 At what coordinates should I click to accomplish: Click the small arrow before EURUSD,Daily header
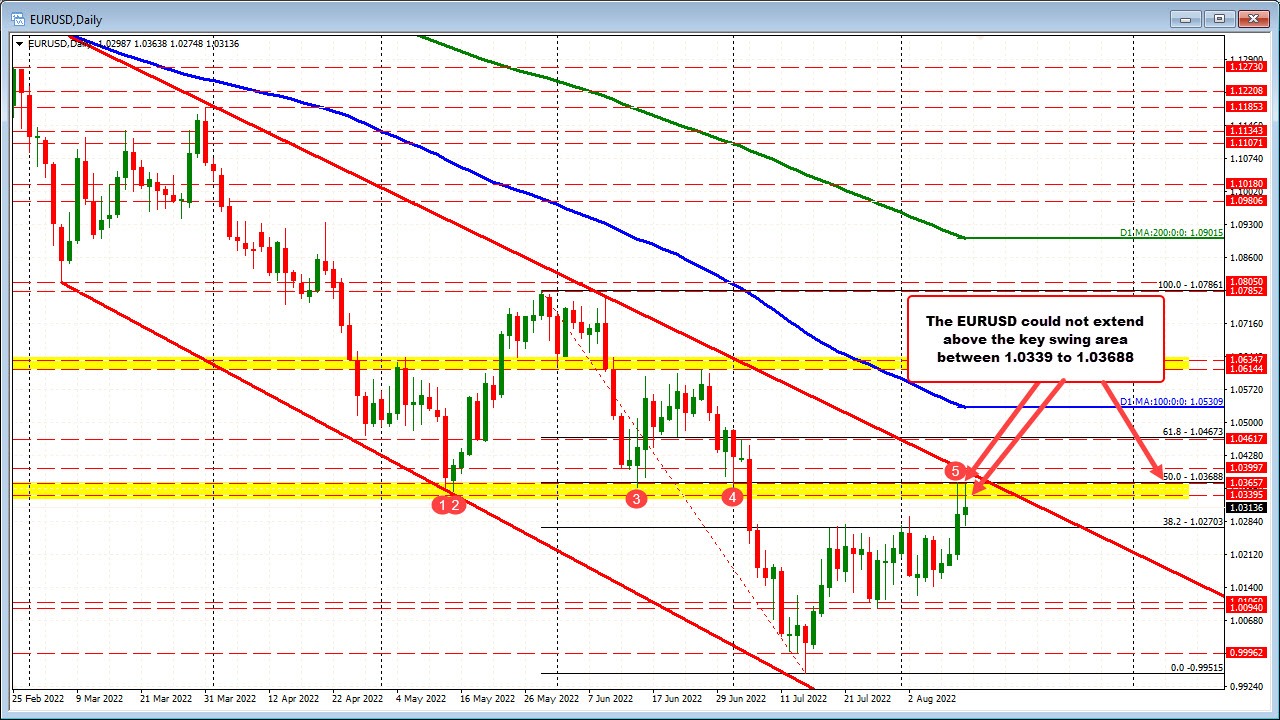click(x=20, y=44)
